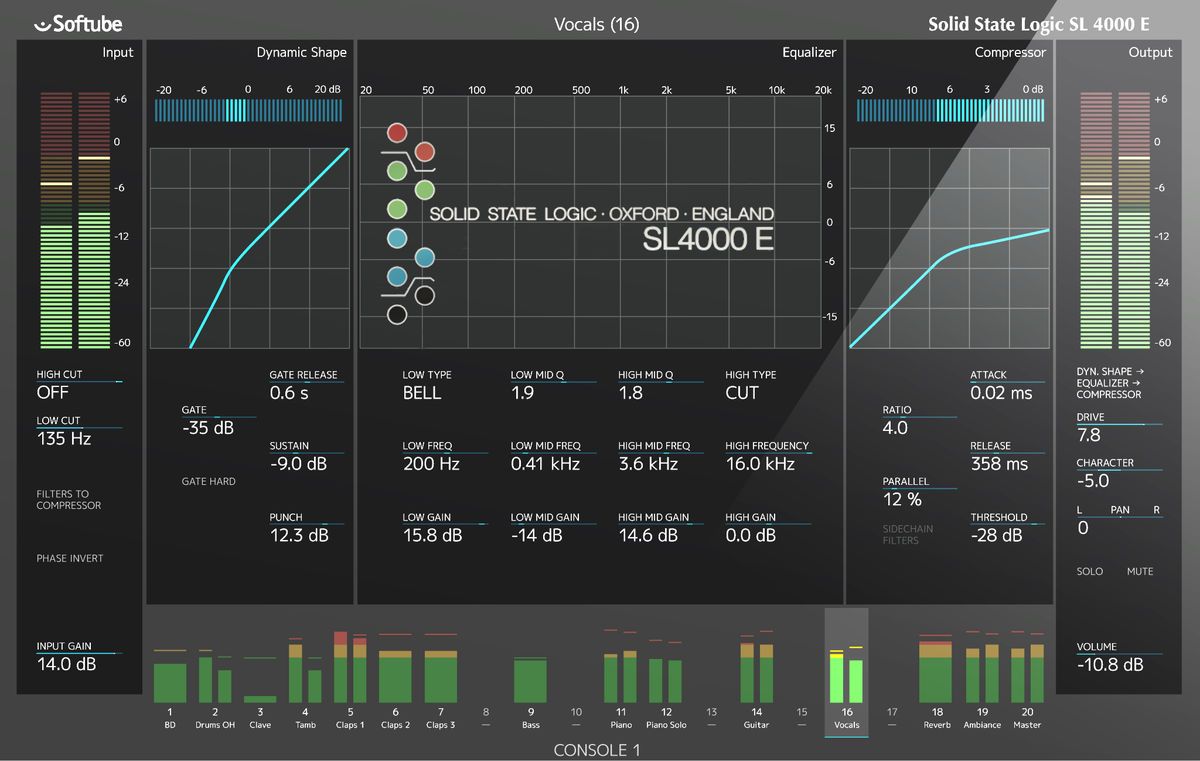
Task: Click the Pan 0 value
Action: pos(1082,528)
